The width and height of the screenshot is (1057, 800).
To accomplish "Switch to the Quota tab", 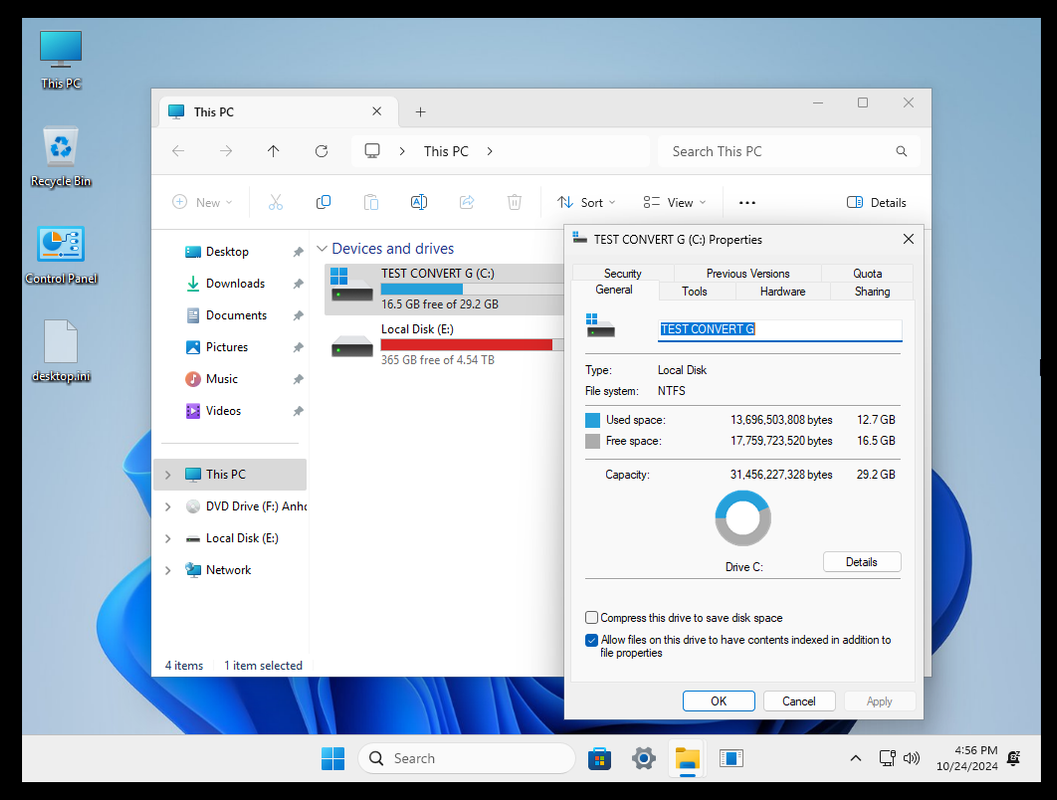I will click(867, 273).
